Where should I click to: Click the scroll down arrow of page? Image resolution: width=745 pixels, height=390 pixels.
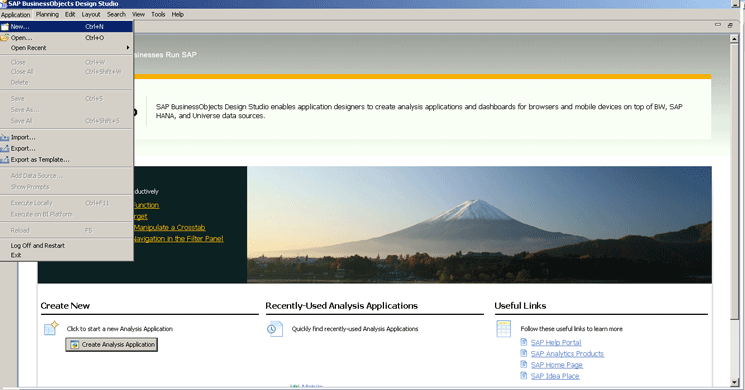(x=735, y=381)
